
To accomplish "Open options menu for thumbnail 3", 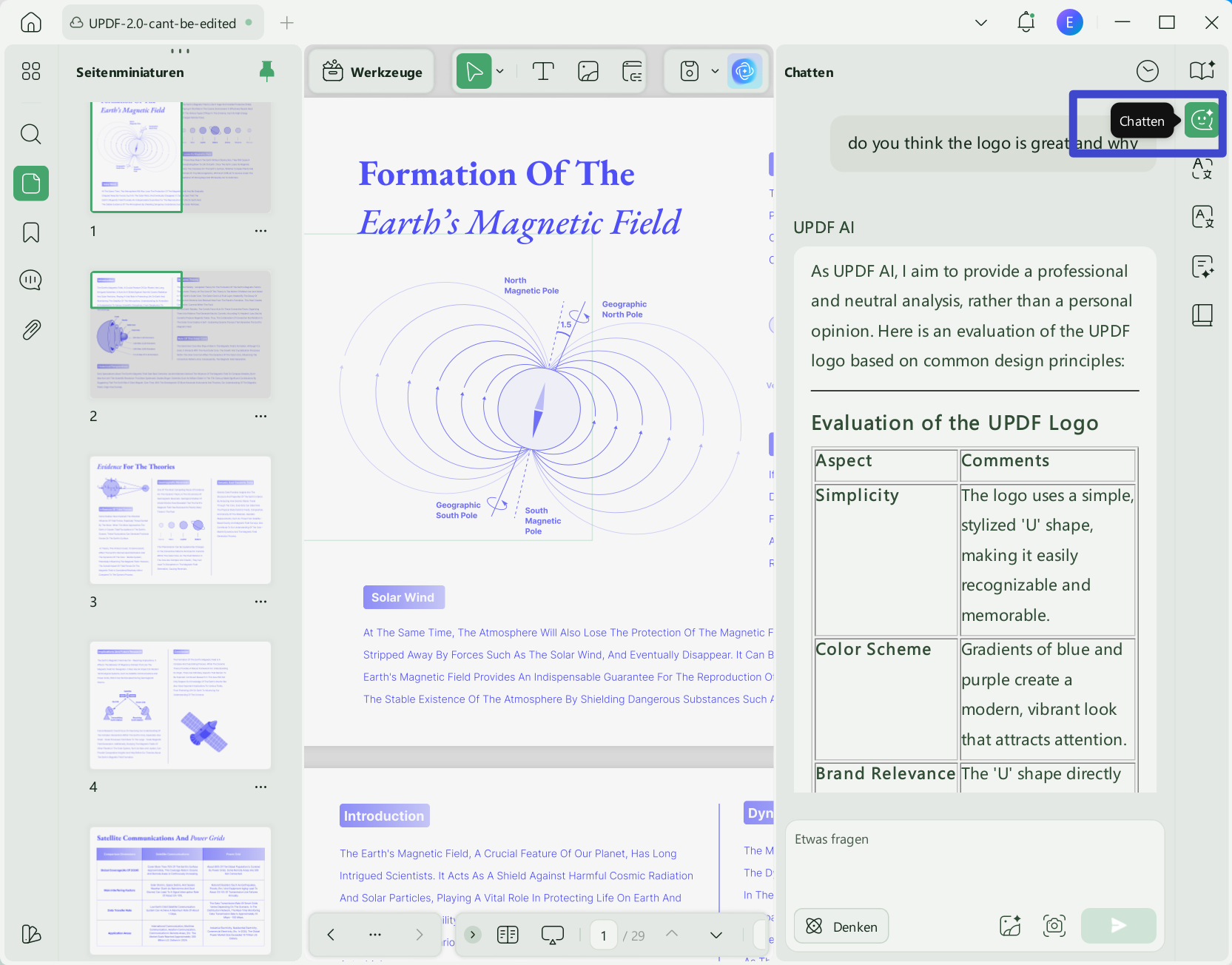I will tap(260, 602).
